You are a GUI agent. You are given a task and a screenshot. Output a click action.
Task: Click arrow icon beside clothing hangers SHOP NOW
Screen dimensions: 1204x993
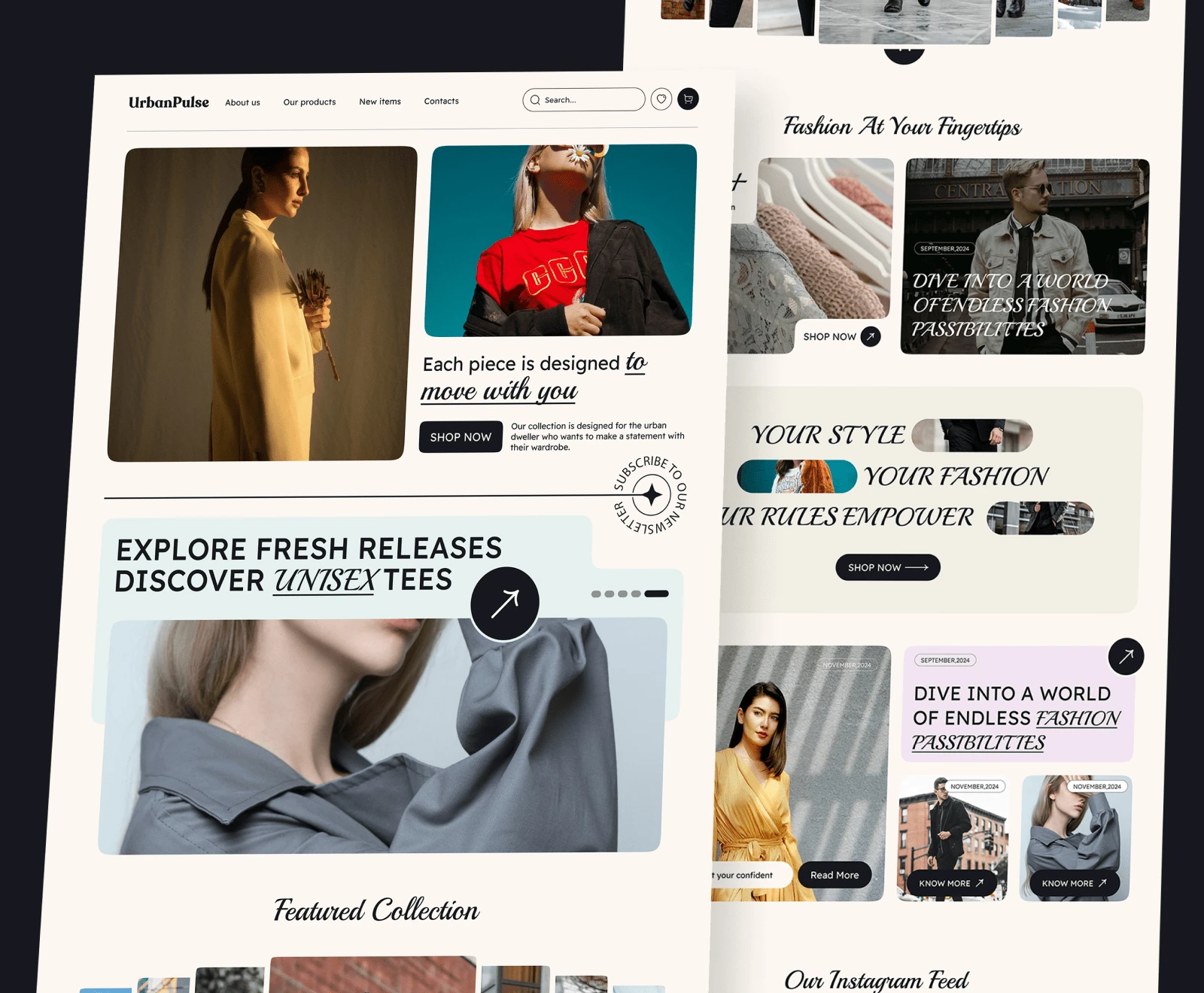[871, 336]
